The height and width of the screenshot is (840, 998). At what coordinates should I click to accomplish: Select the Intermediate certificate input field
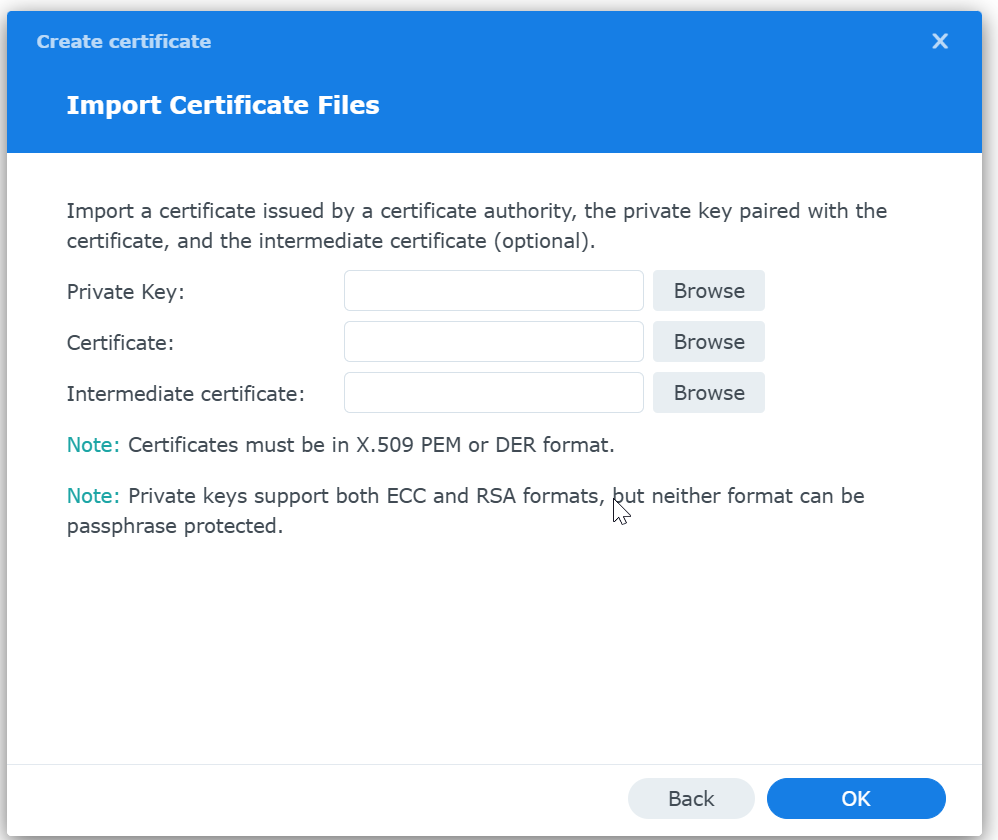[493, 393]
